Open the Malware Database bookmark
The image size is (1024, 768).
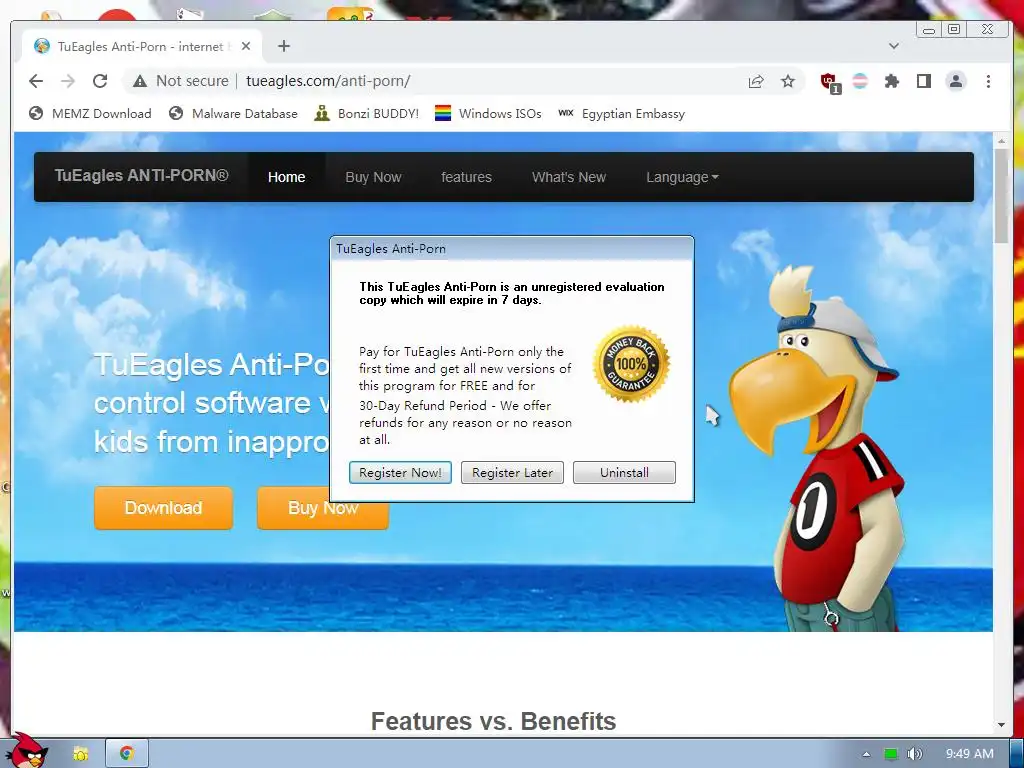232,114
